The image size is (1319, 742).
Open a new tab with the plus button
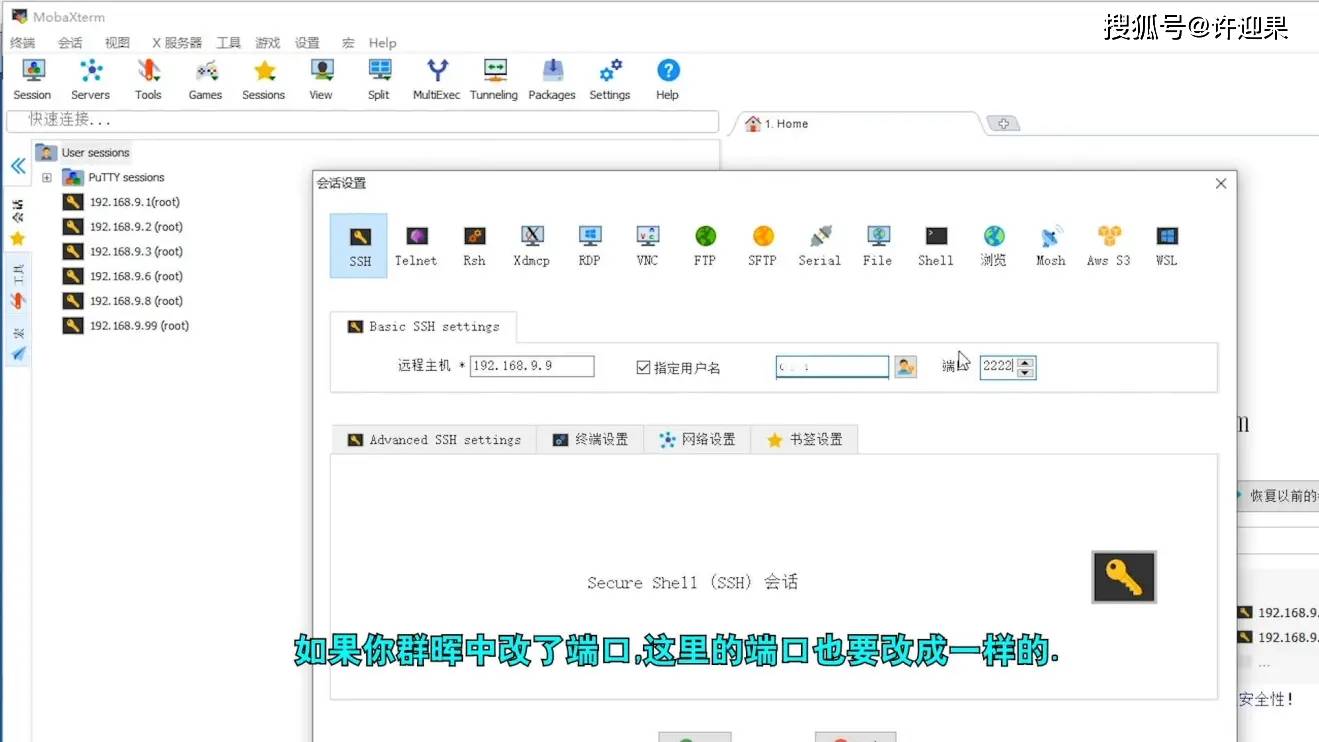[x=1003, y=124]
